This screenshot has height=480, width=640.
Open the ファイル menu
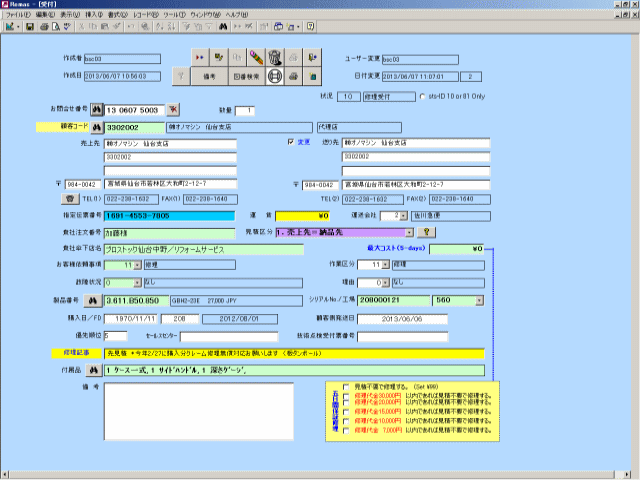19,16
